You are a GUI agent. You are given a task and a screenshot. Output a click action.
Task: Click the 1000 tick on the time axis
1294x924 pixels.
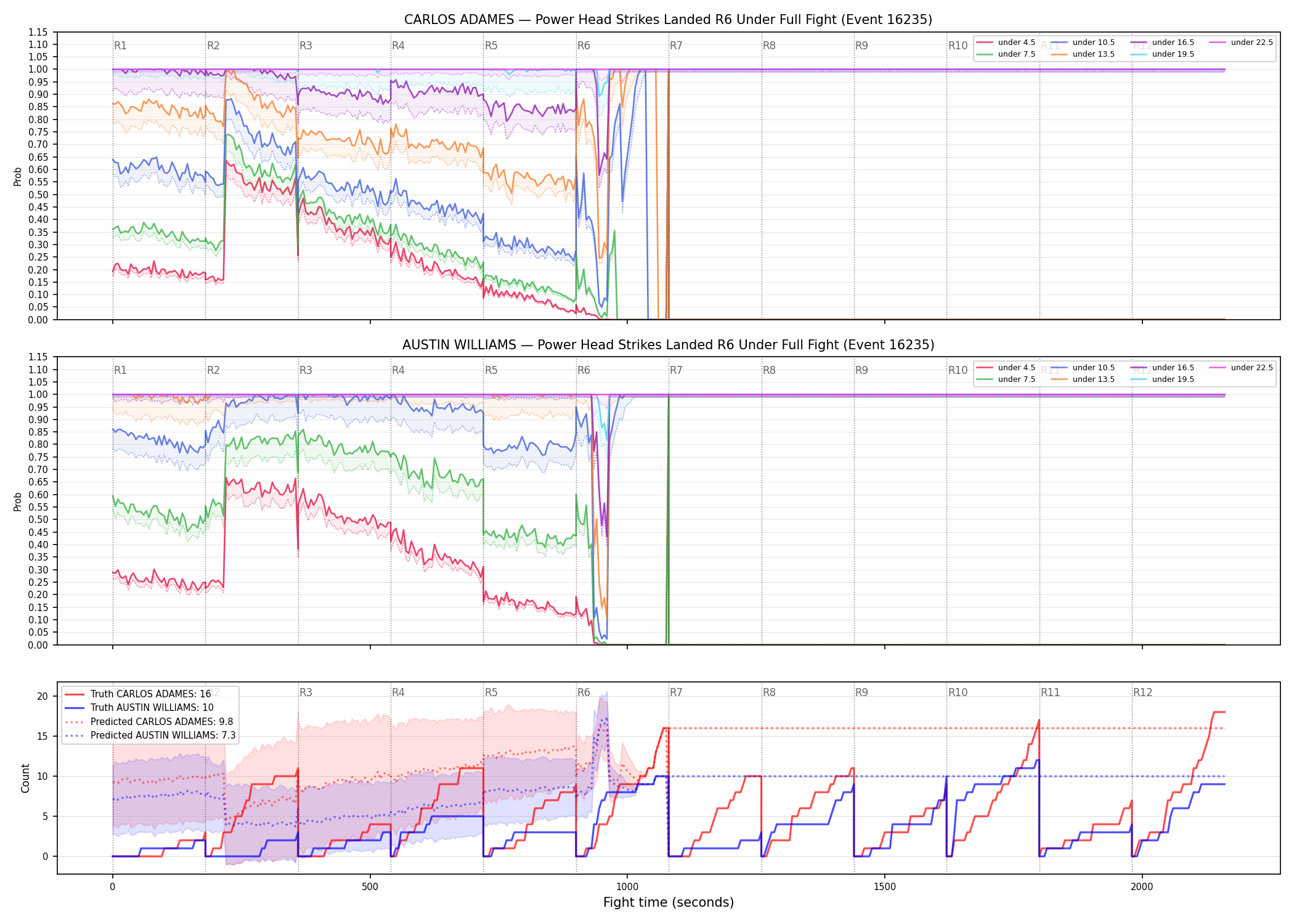click(627, 887)
